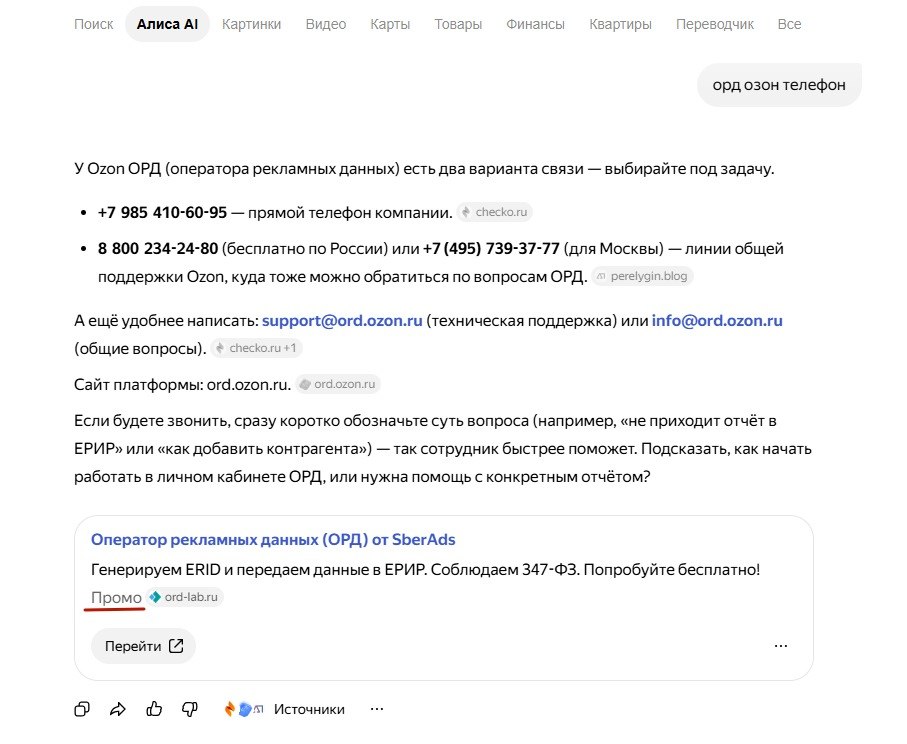Open the SberAds ОРД ad headline link
Screen dimensions: 907x744
click(x=273, y=539)
